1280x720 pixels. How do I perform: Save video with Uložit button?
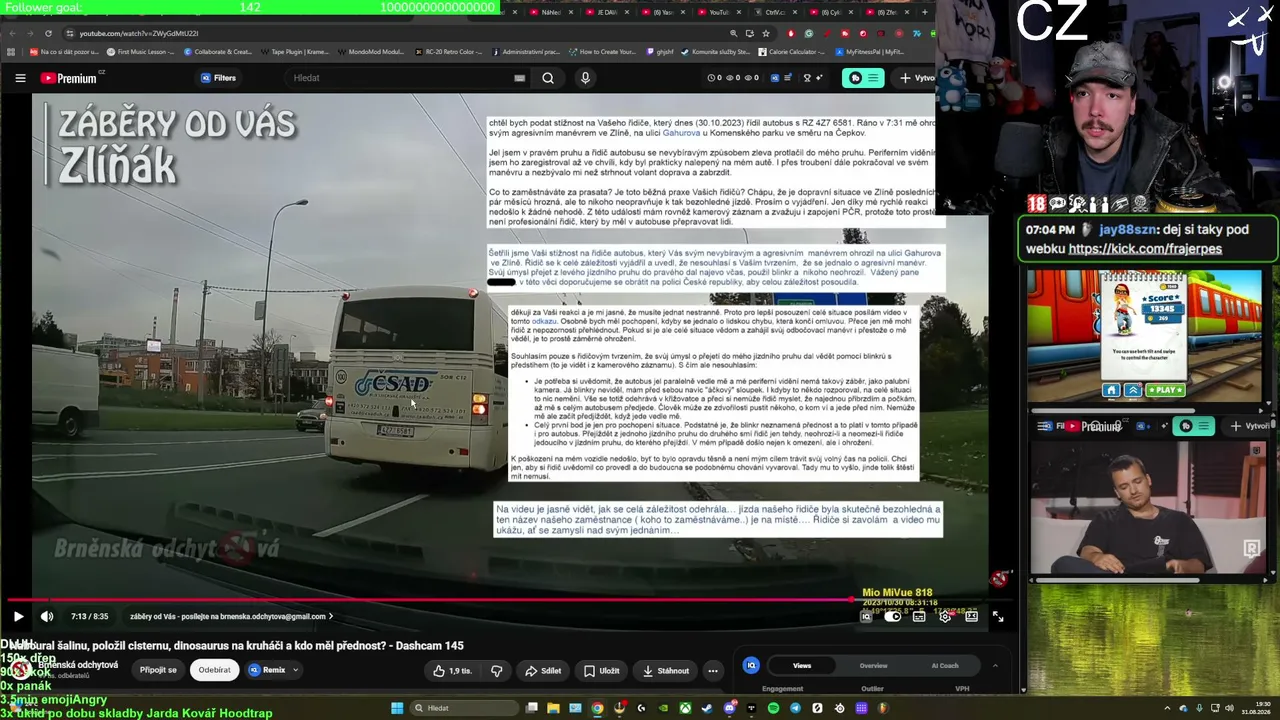[602, 671]
